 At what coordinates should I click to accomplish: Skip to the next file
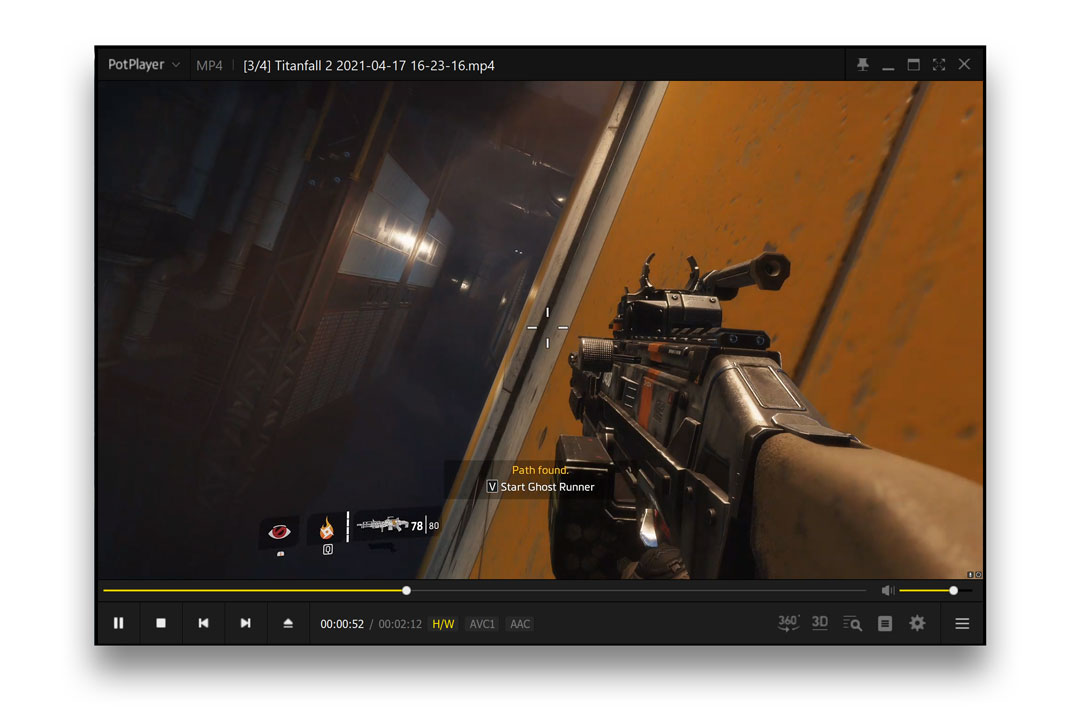pos(245,623)
